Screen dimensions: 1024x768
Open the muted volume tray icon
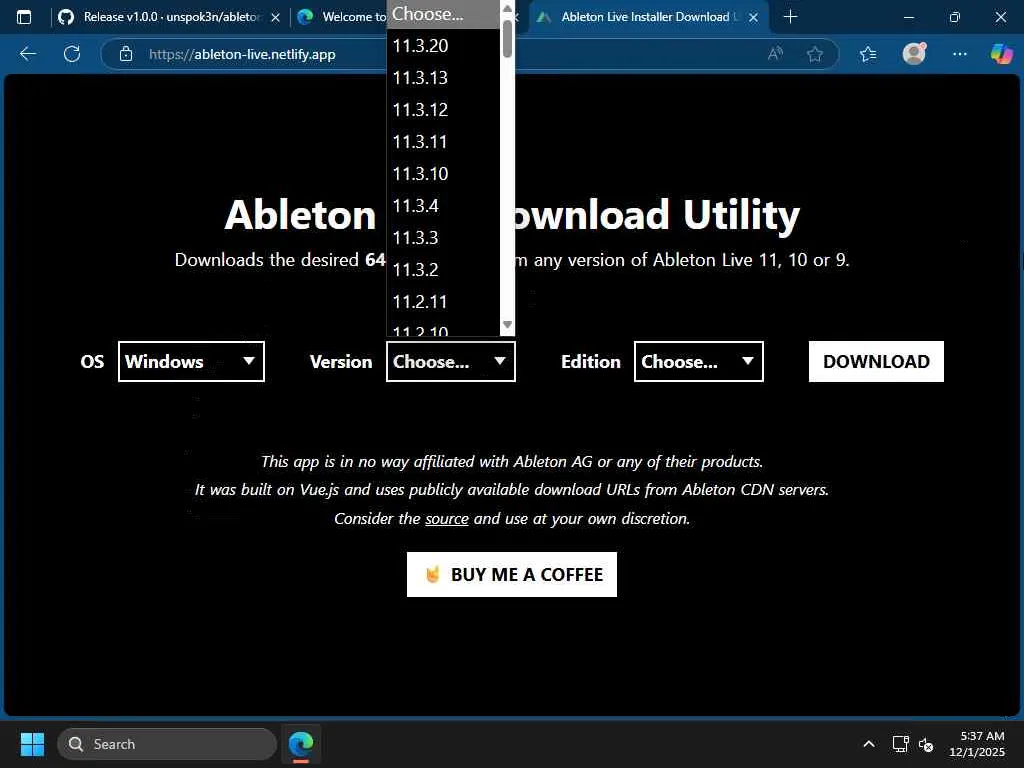[x=925, y=744]
